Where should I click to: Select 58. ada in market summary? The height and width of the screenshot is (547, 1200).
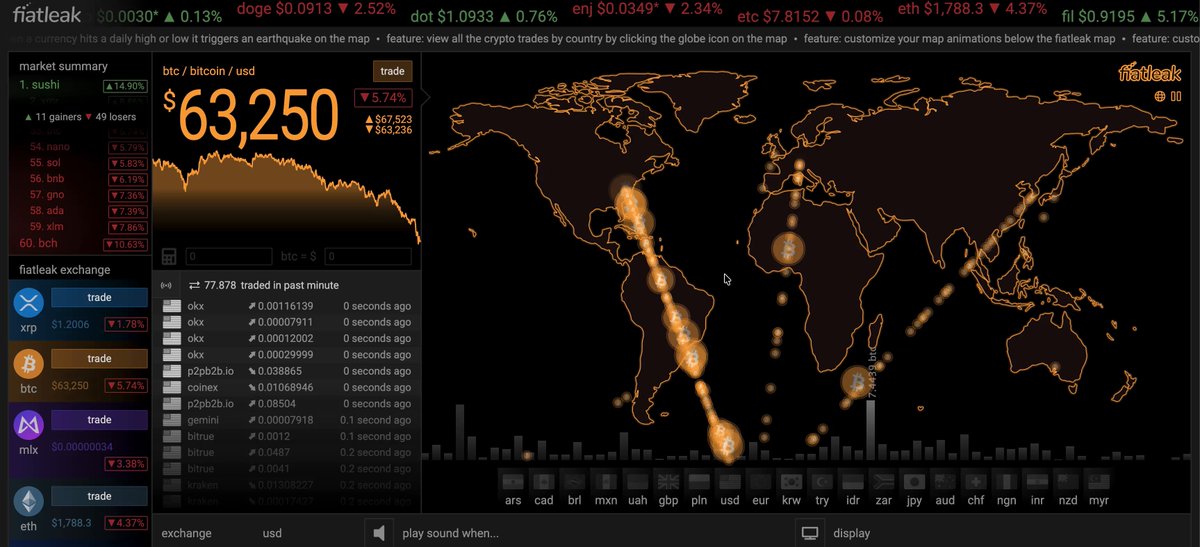point(82,211)
